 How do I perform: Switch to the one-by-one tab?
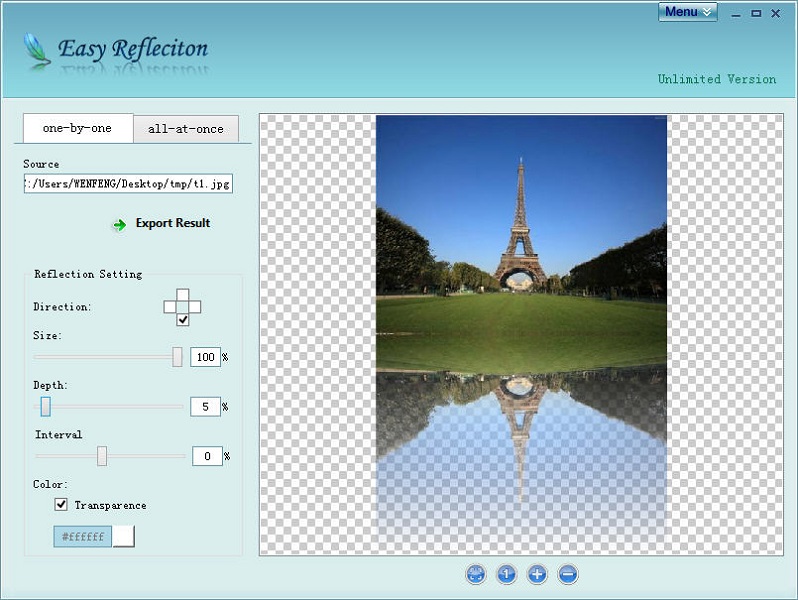pyautogui.click(x=78, y=128)
